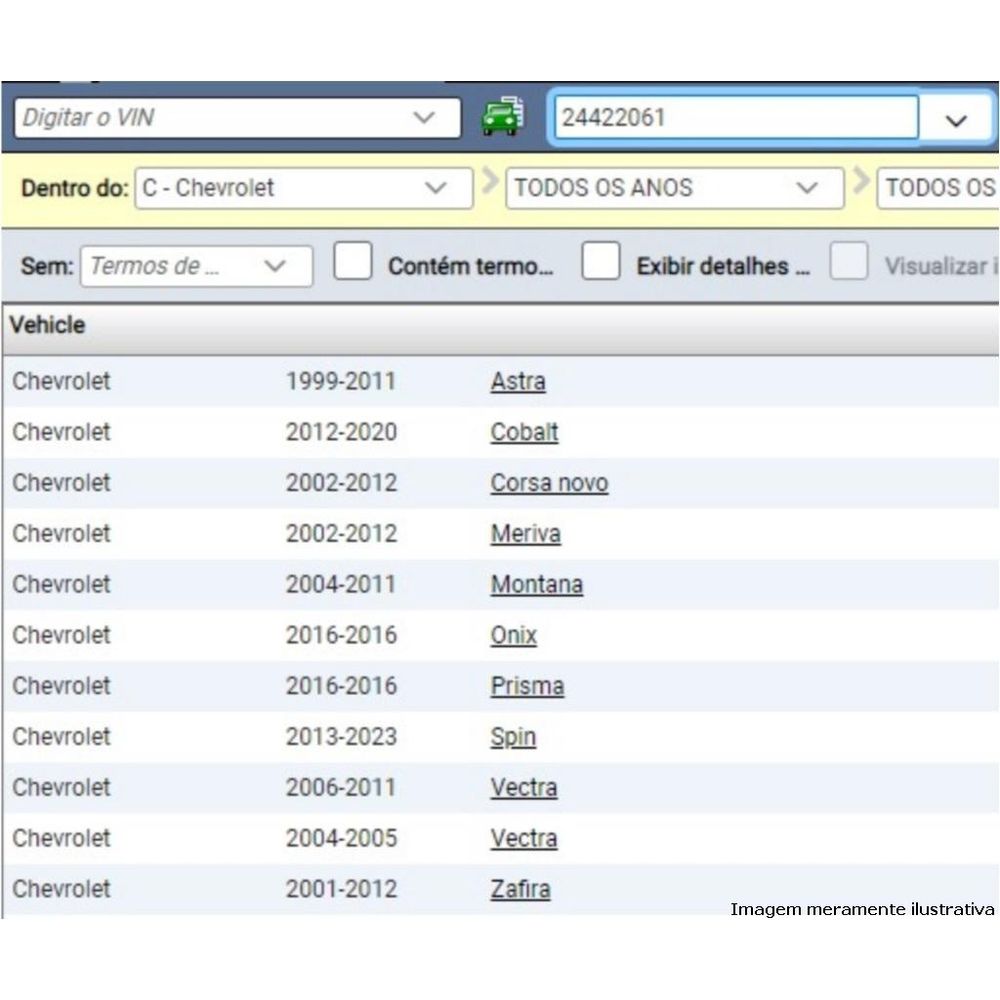
Task: Follow the Prisma link
Action: 527,686
